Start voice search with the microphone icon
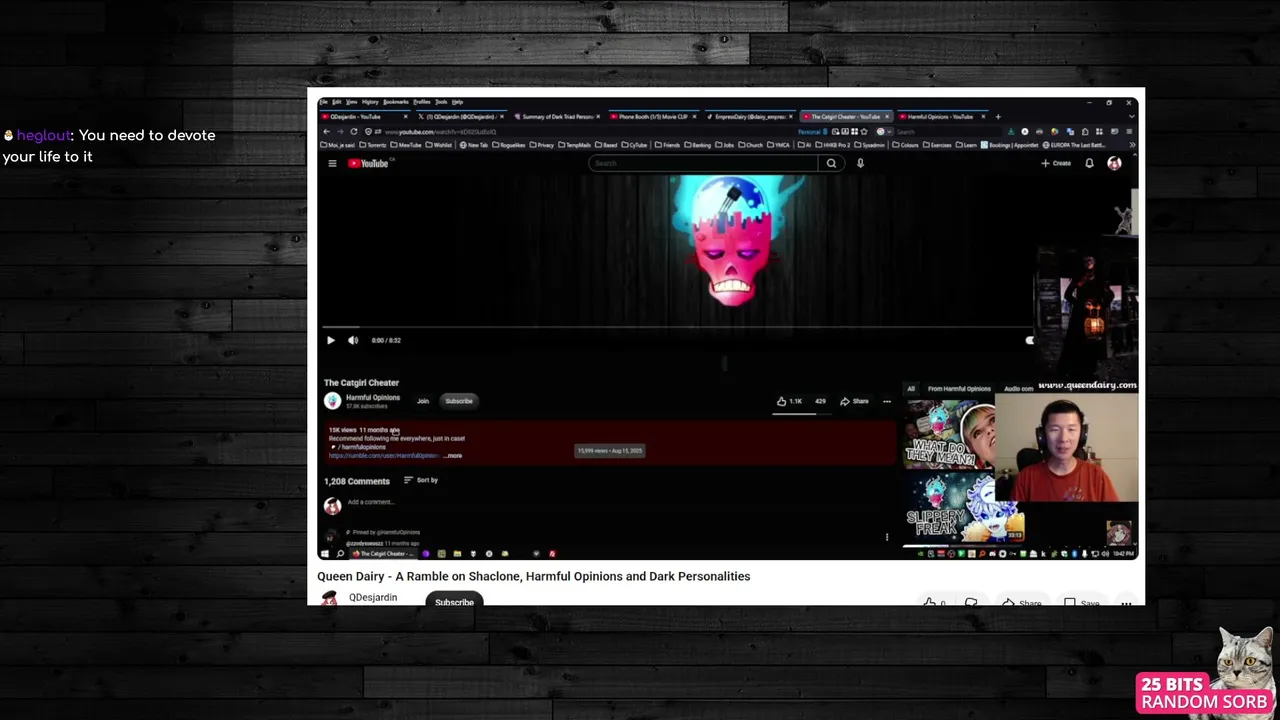Screen dimensions: 1280x720 (860, 163)
